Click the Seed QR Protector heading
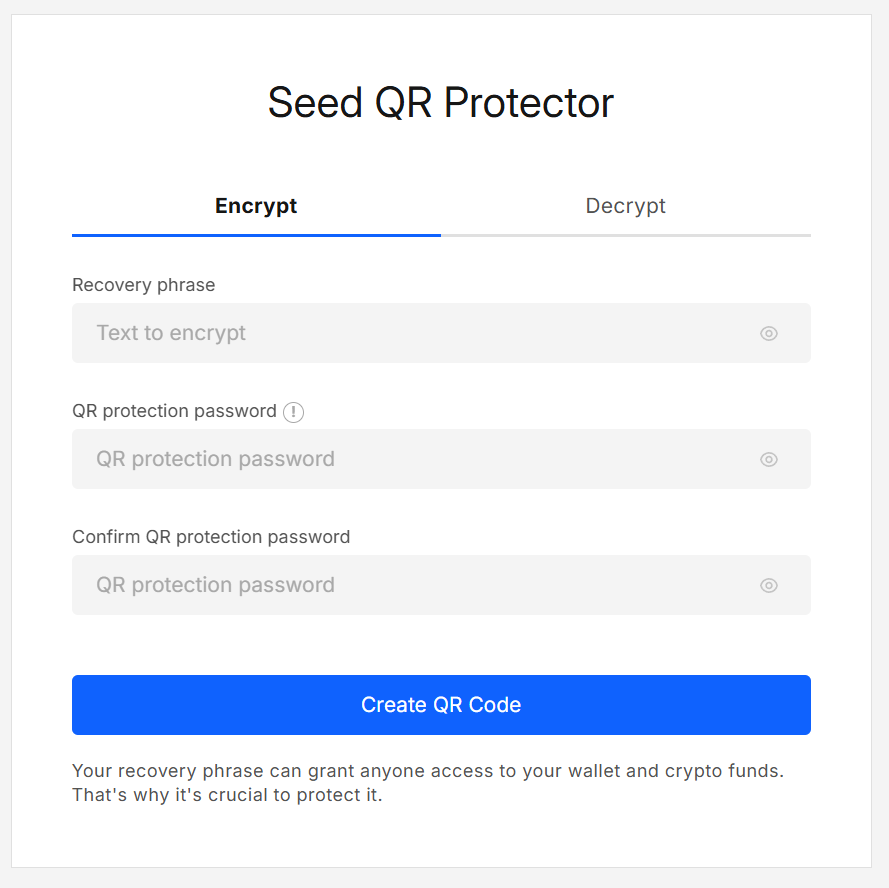The image size is (889, 888). tap(441, 102)
